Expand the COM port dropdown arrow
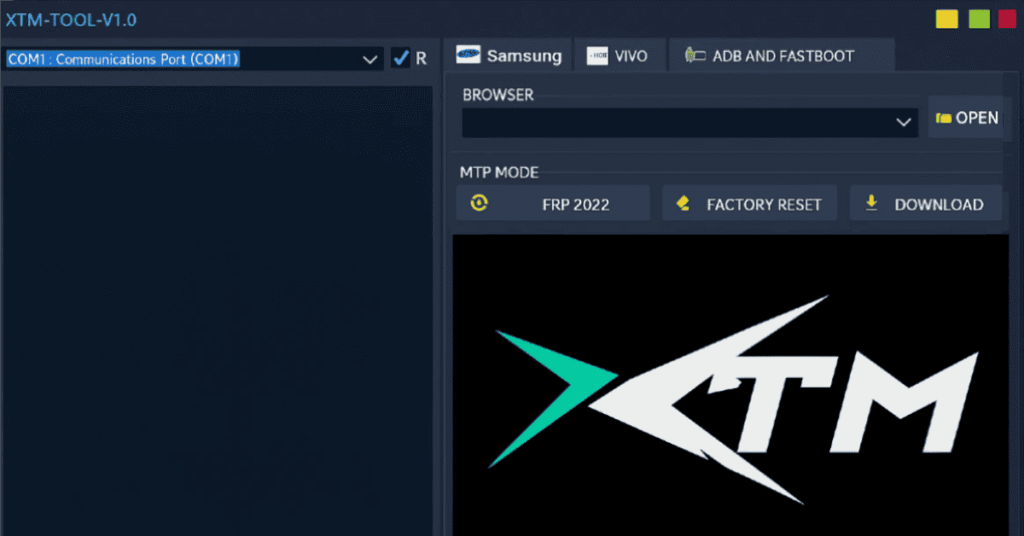Screen dimensions: 1024x536 (x=370, y=59)
